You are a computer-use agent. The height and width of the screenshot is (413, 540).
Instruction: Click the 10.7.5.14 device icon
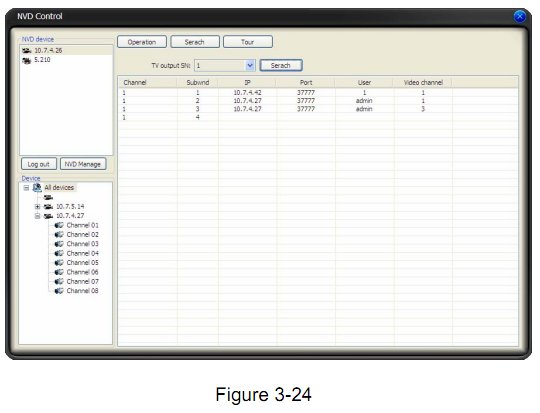pos(49,207)
